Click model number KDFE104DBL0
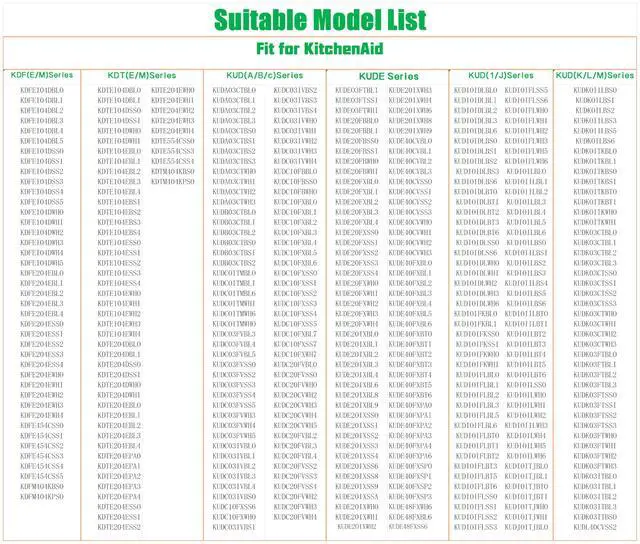 click(x=42, y=90)
